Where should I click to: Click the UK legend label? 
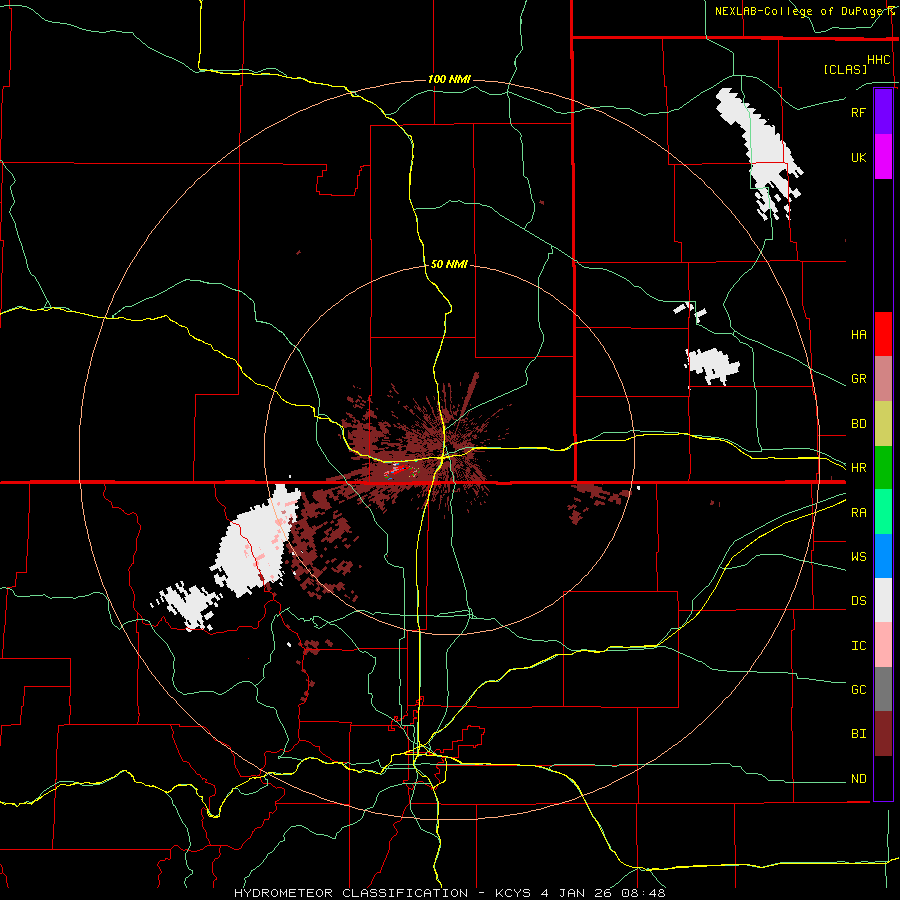click(859, 158)
